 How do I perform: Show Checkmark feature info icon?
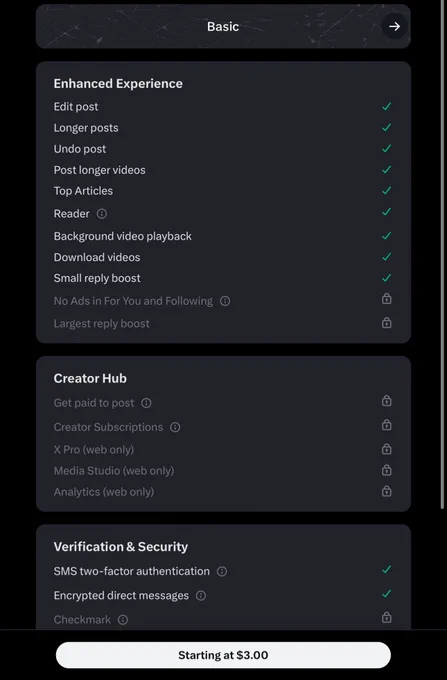coord(123,620)
